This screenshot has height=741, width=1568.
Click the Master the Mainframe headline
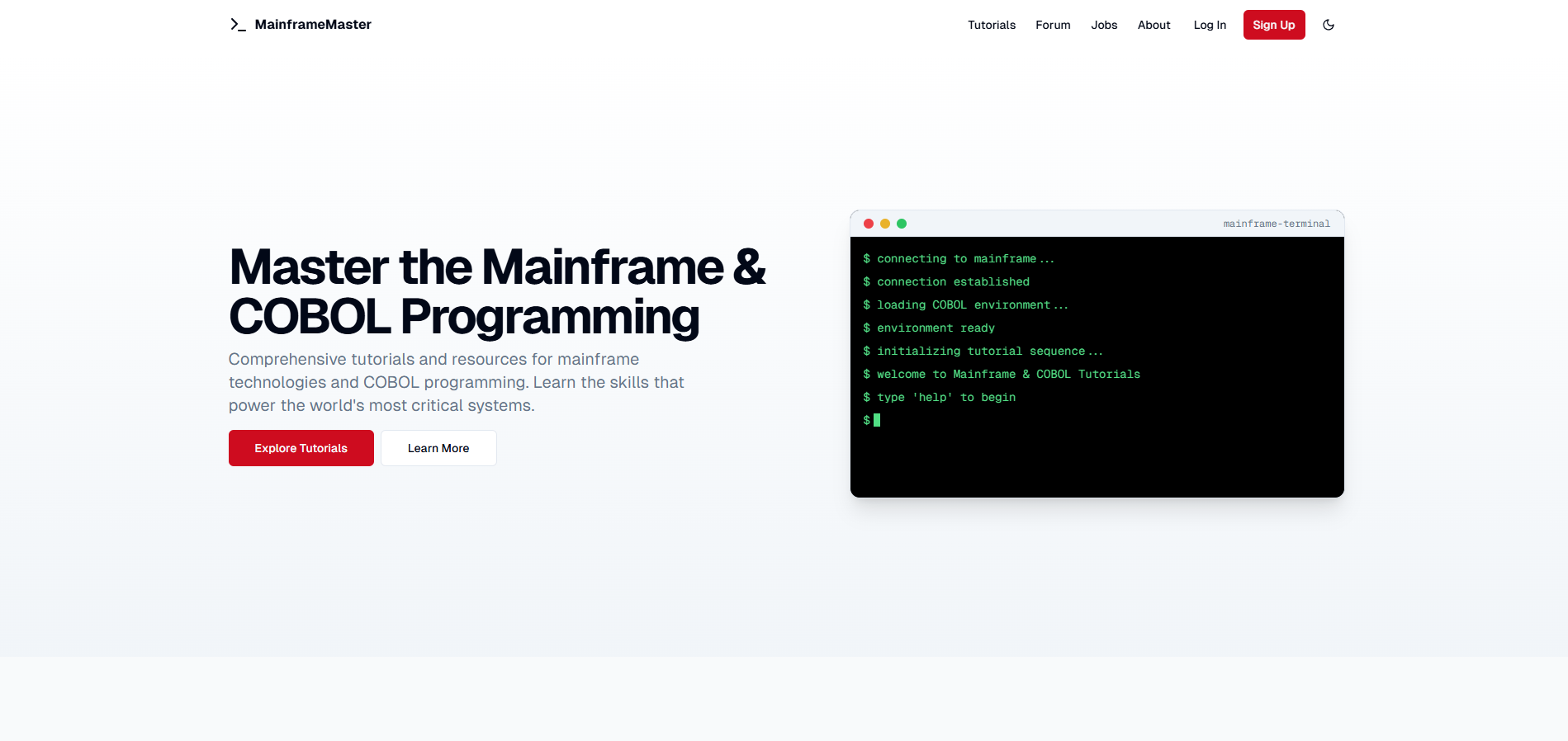[497, 291]
